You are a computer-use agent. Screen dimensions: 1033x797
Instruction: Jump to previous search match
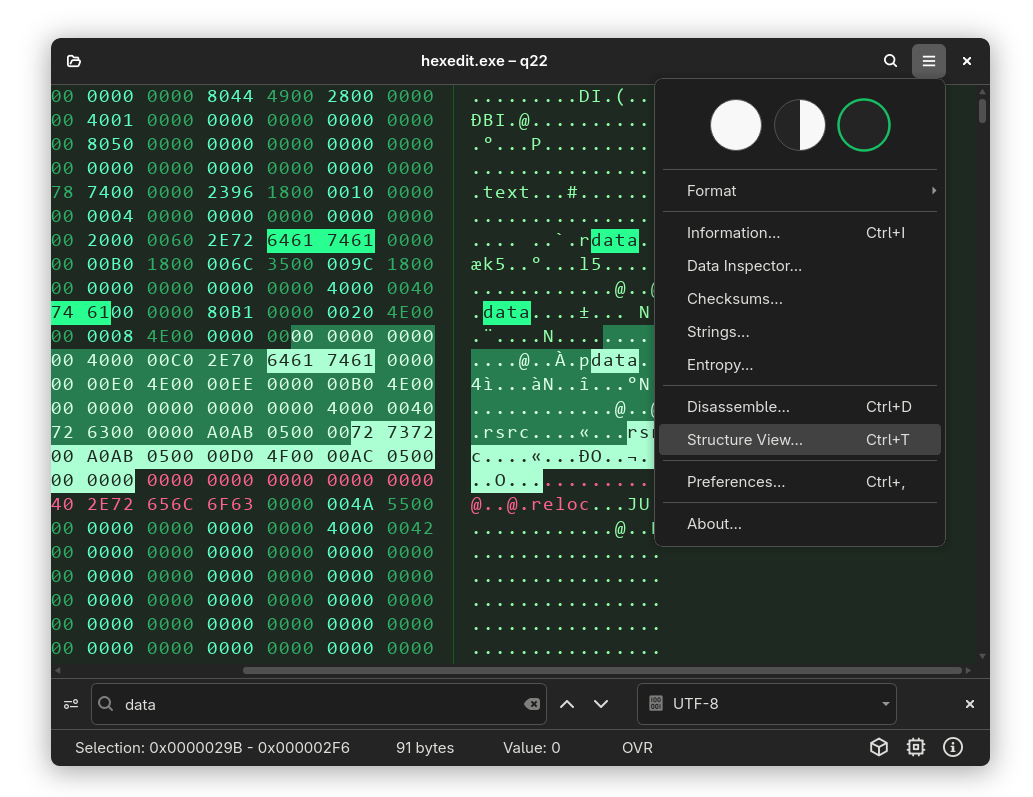tap(567, 704)
